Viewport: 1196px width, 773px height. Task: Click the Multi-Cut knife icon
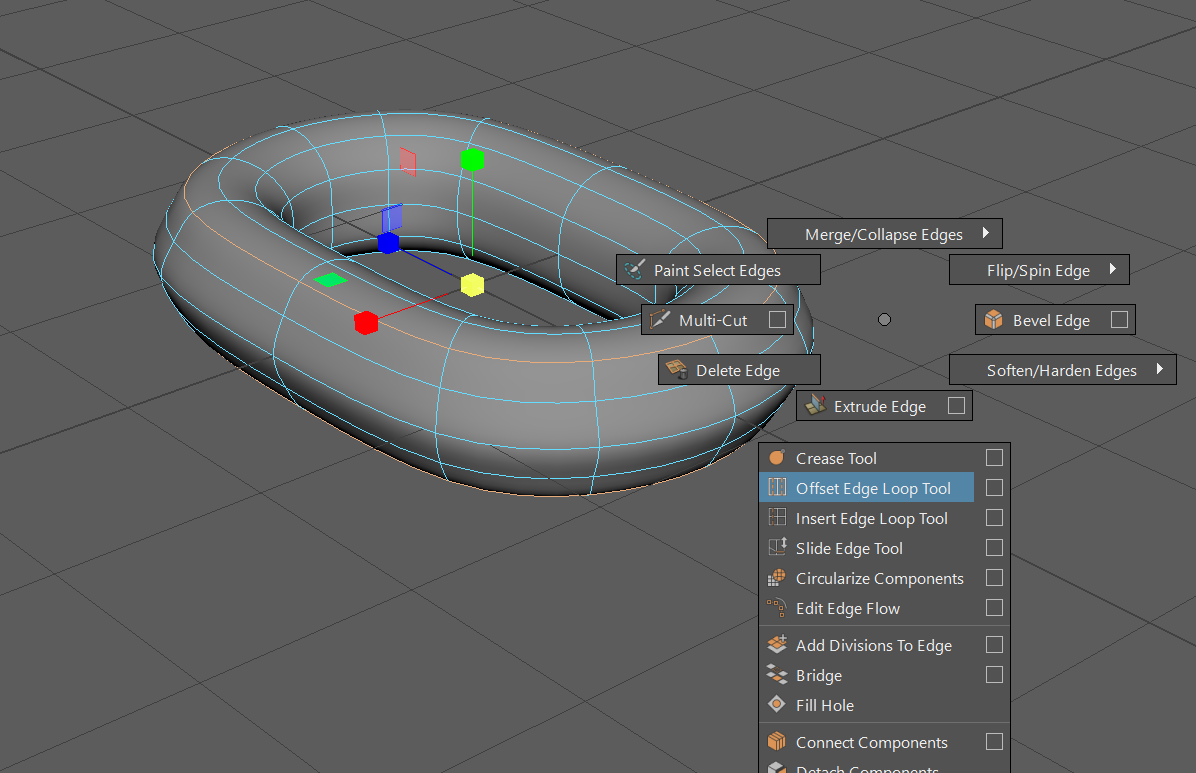click(659, 320)
